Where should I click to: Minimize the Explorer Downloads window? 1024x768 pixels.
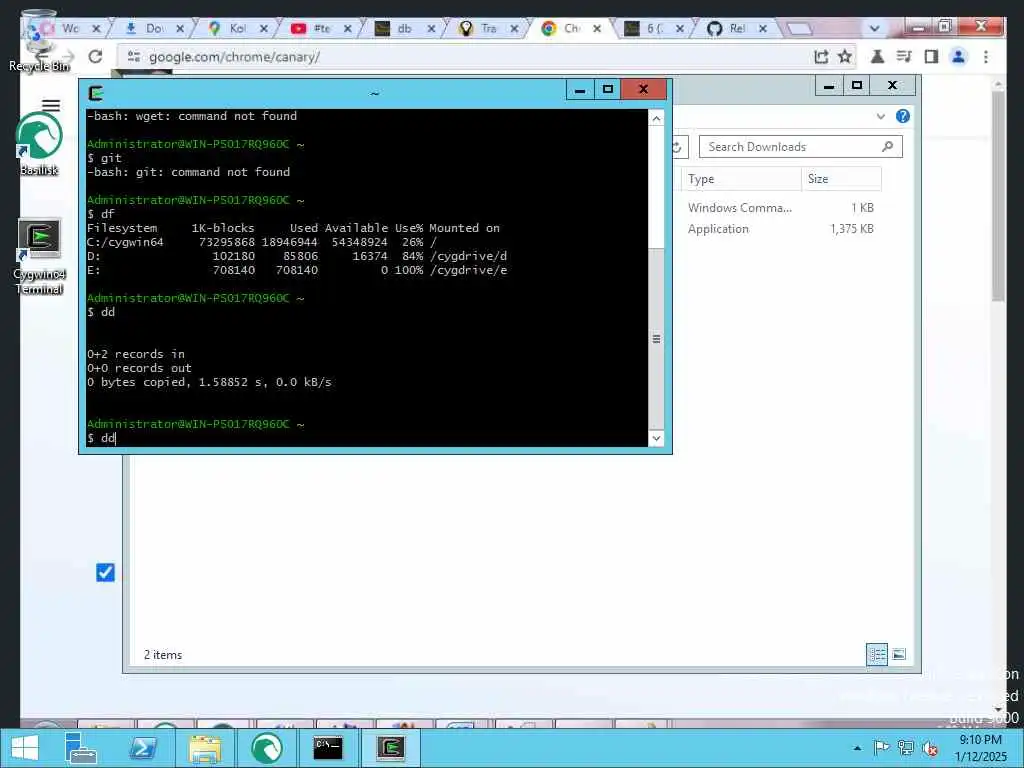(x=829, y=86)
